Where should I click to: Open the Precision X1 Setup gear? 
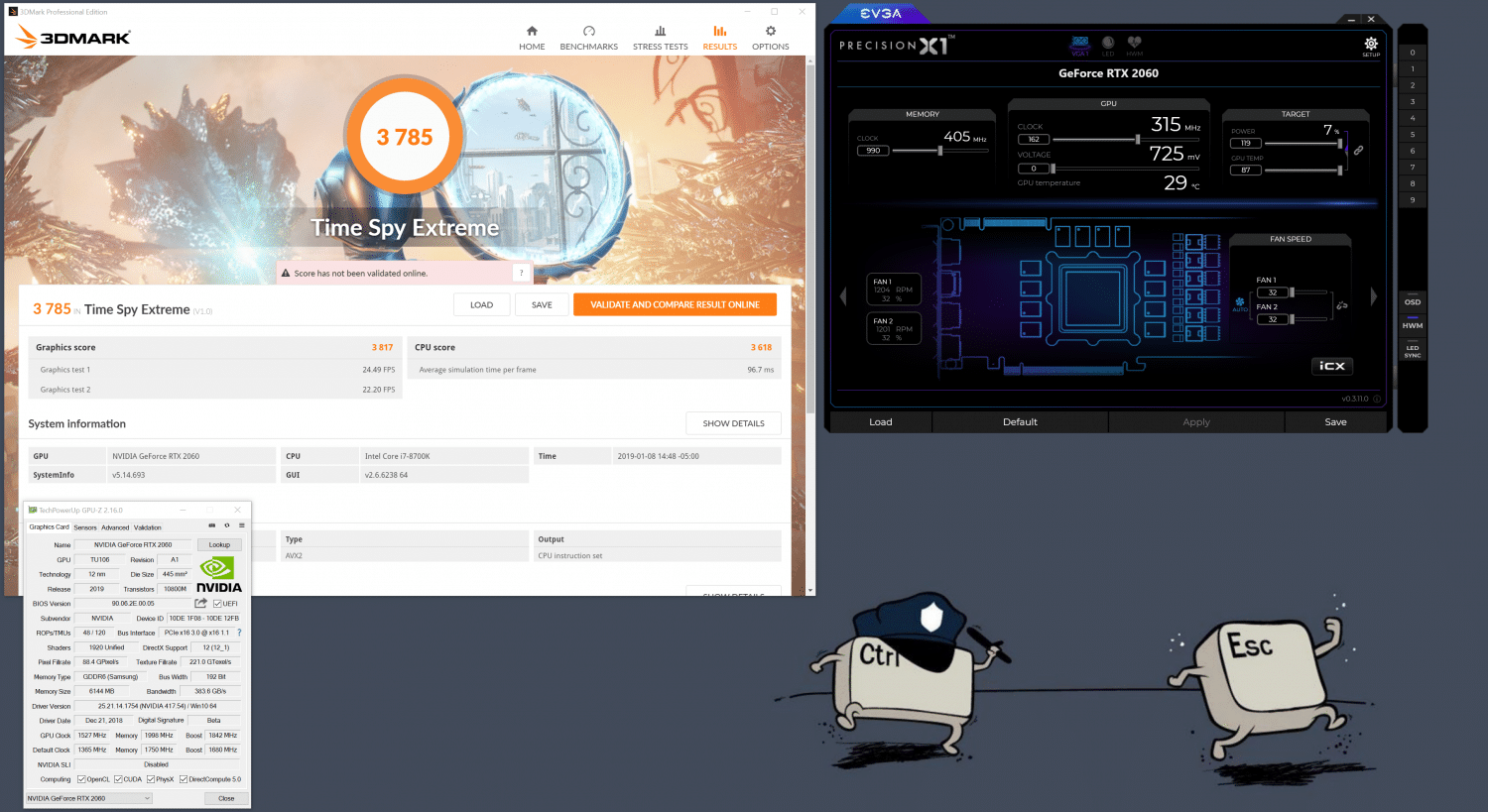coord(1371,46)
